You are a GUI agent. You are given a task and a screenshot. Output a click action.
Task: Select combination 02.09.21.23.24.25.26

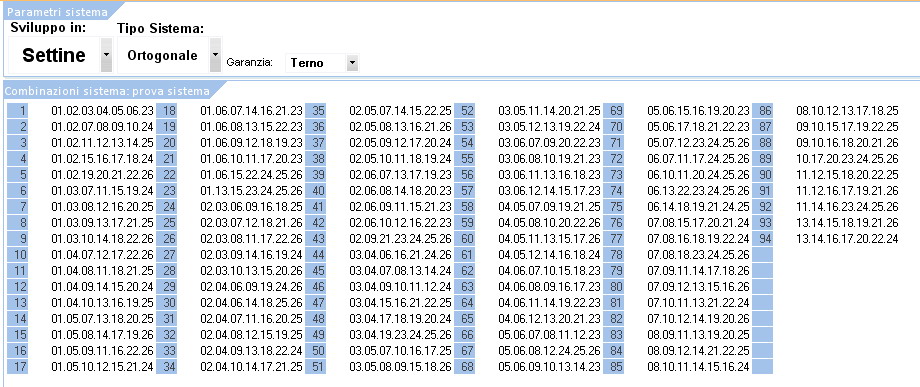(401, 239)
